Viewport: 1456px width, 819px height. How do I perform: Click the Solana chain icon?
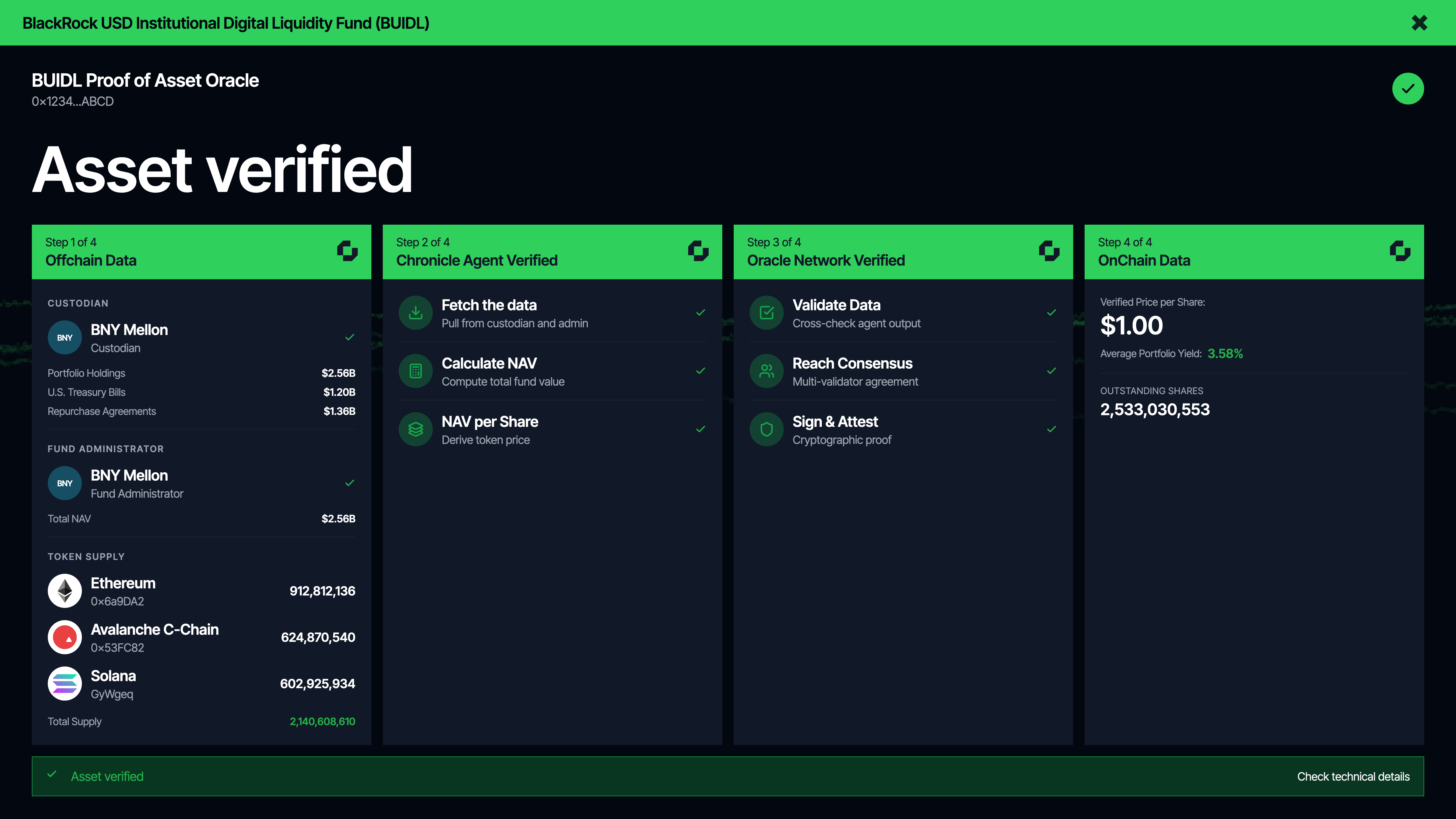pyautogui.click(x=65, y=684)
